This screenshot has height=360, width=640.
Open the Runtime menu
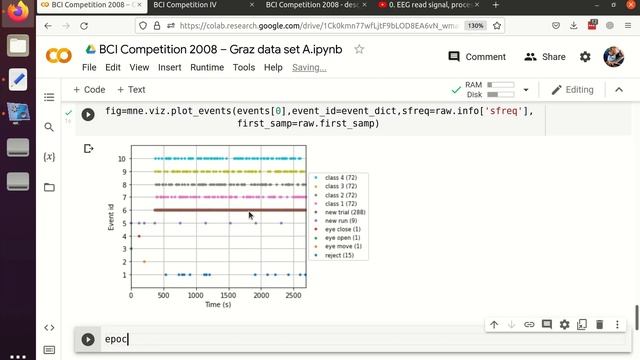pyautogui.click(x=207, y=67)
